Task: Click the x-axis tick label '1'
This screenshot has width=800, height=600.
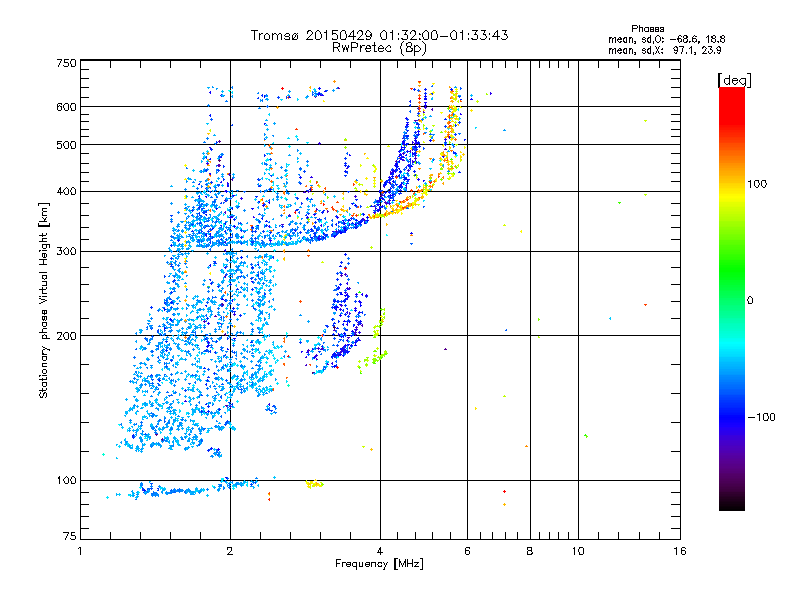Action: pyautogui.click(x=80, y=551)
